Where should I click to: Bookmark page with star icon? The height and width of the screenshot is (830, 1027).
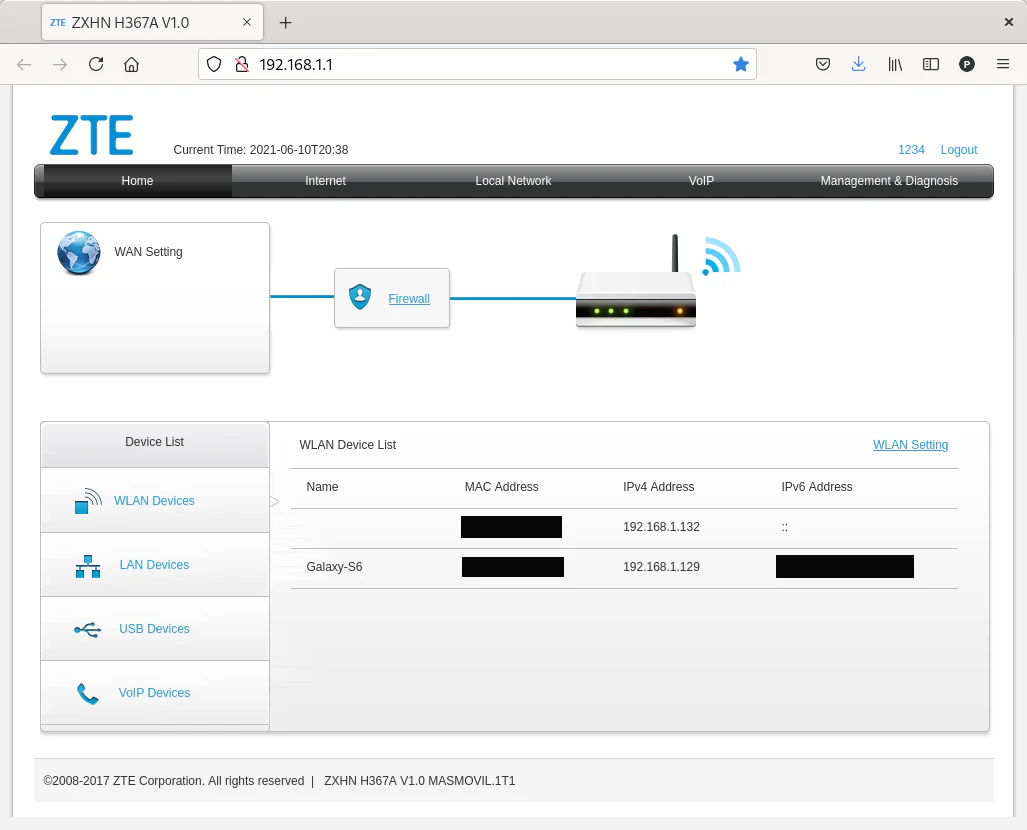pos(740,64)
